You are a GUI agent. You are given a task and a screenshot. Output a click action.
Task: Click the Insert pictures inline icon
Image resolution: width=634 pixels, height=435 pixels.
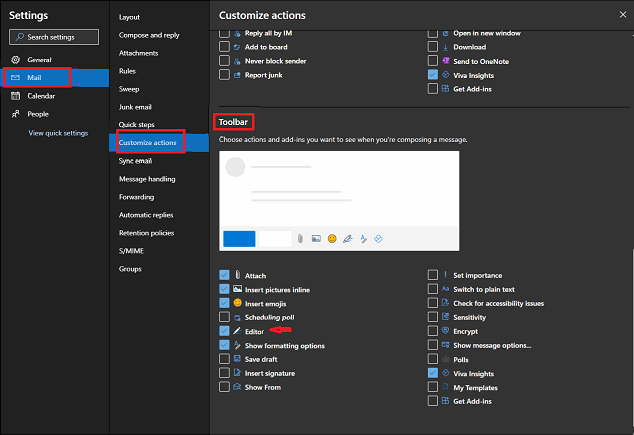(x=238, y=289)
